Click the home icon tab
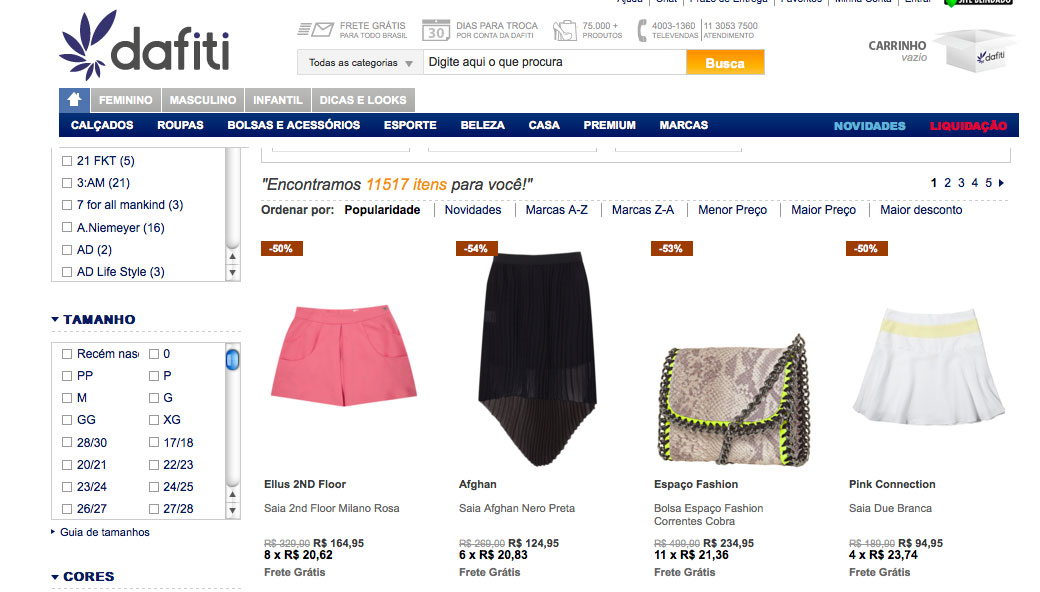This screenshot has height=592, width=1040. [74, 100]
